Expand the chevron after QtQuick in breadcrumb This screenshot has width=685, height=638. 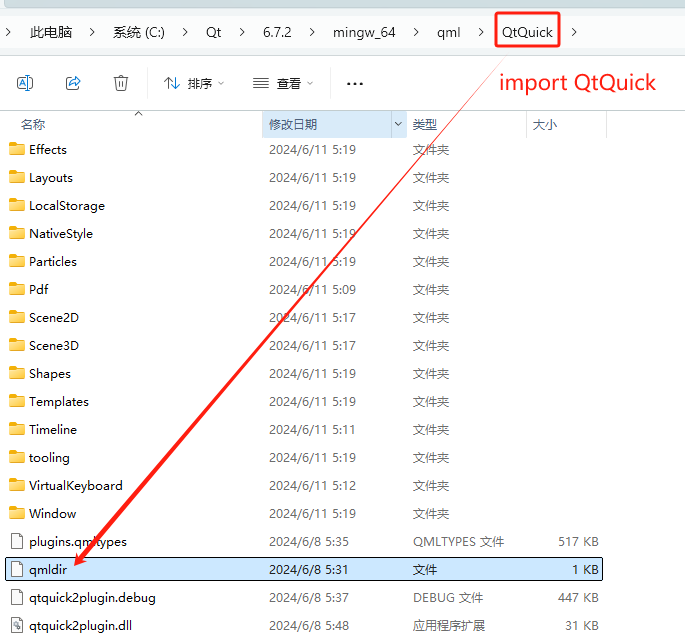point(574,32)
